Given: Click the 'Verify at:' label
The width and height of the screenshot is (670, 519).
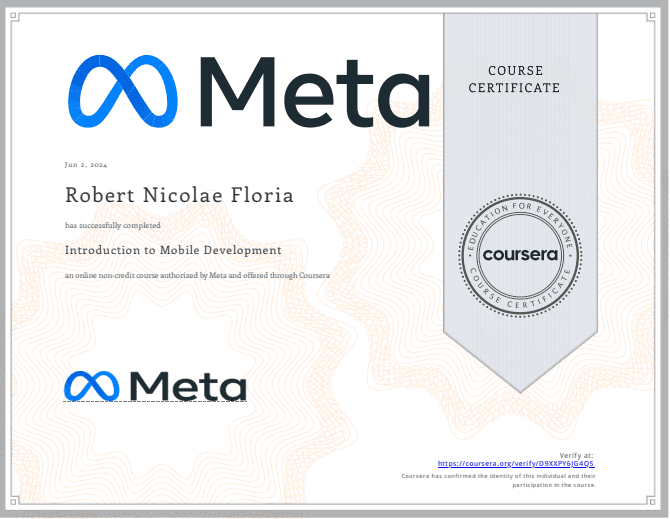Looking at the screenshot, I should [x=576, y=455].
